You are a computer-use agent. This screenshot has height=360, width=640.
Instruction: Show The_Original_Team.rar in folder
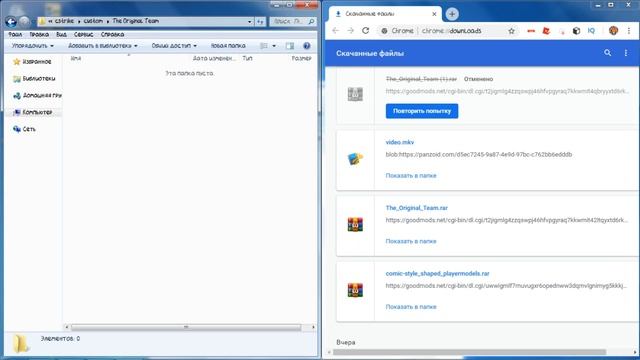(411, 241)
